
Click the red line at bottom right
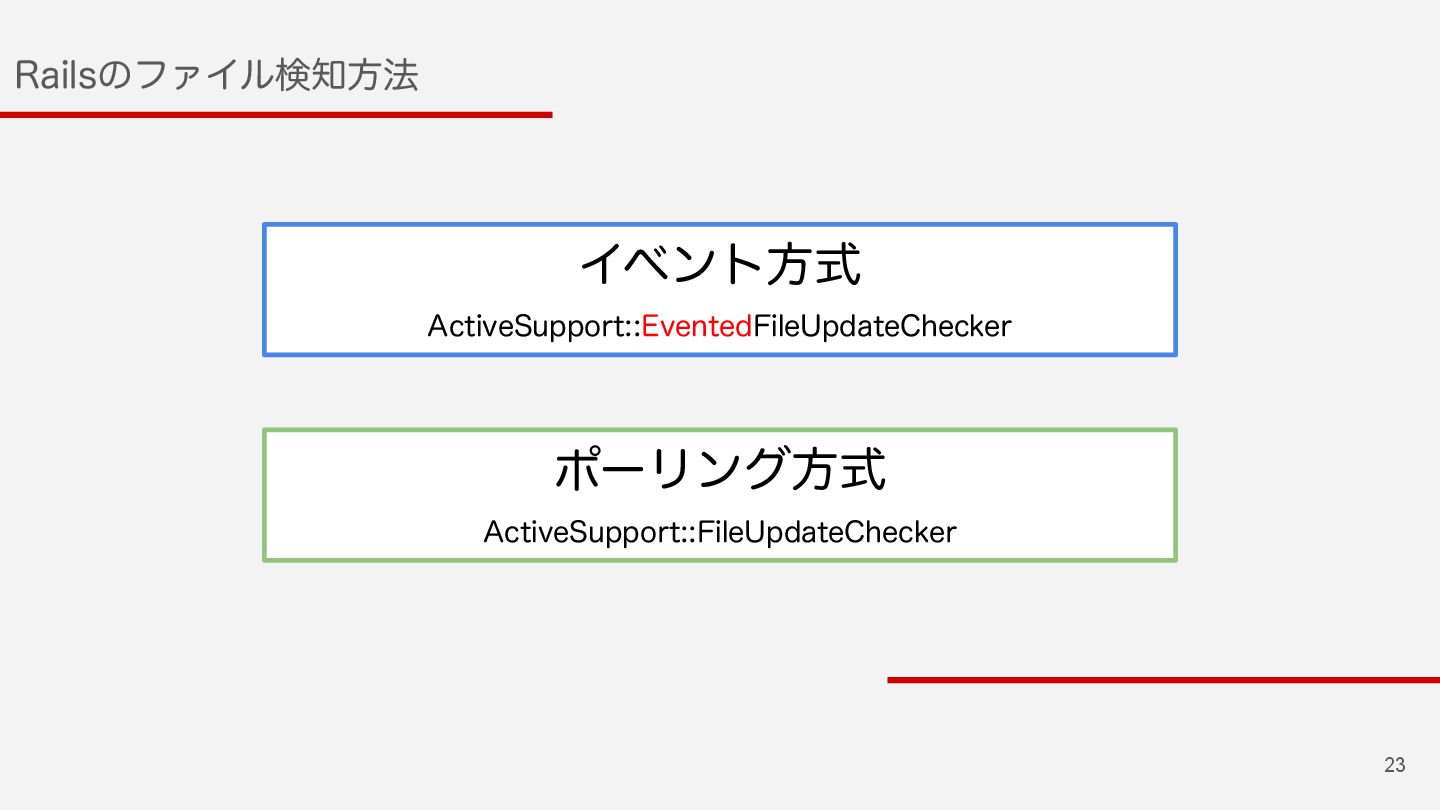1163,680
